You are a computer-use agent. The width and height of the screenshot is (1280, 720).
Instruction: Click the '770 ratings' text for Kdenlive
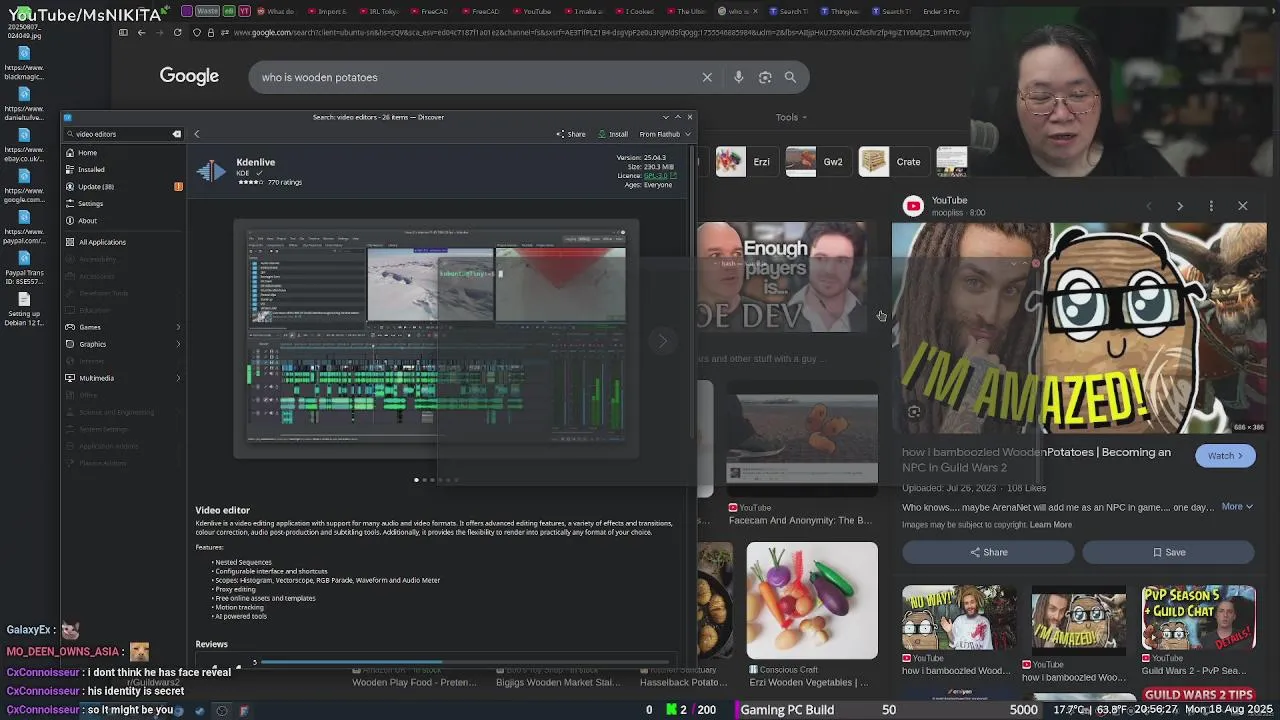[285, 183]
